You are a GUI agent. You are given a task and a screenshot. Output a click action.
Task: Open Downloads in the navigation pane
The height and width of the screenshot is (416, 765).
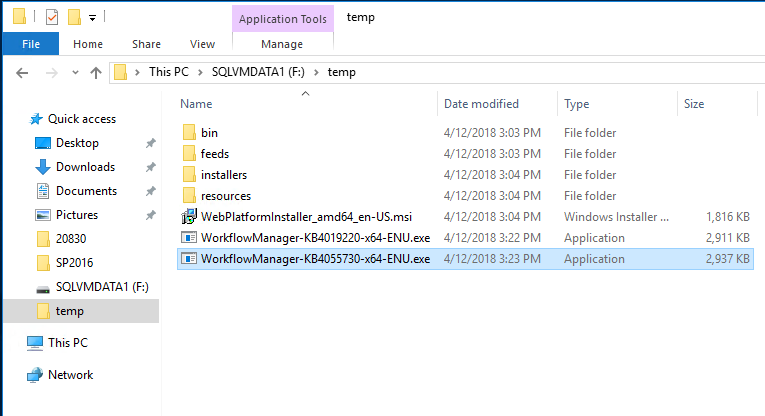pos(85,167)
